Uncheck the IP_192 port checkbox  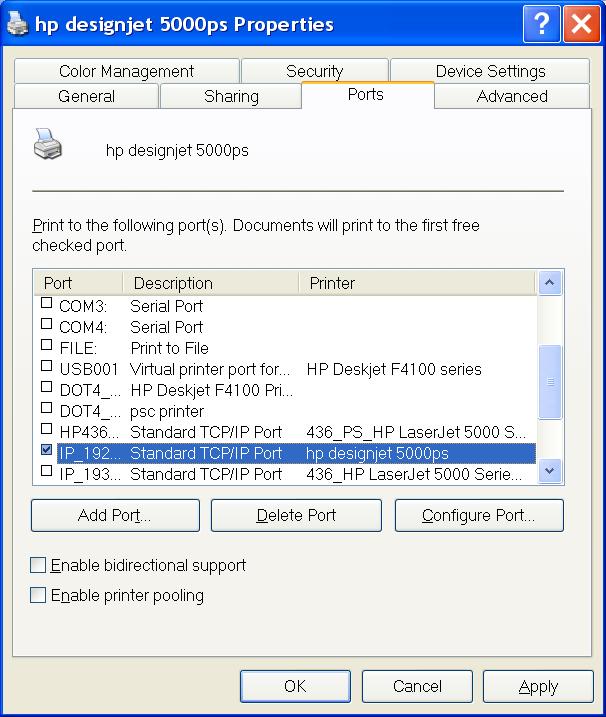[46, 450]
